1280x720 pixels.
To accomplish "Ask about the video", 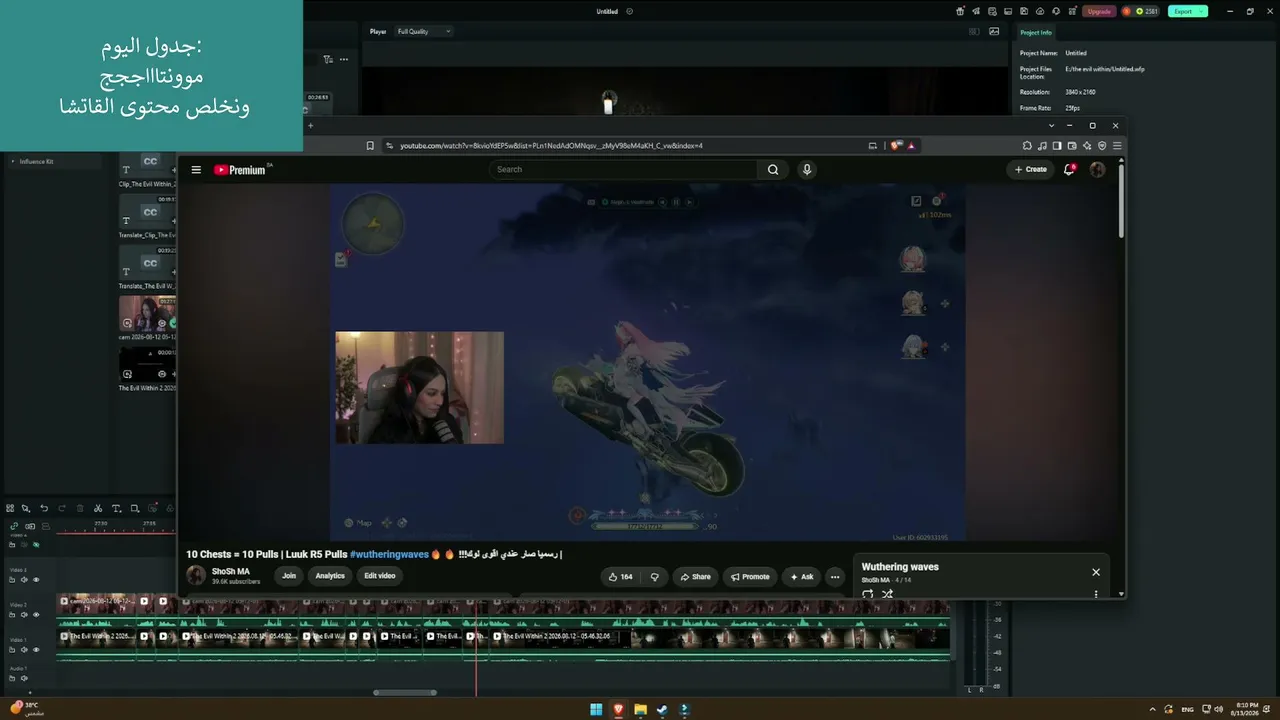I will tap(802, 577).
